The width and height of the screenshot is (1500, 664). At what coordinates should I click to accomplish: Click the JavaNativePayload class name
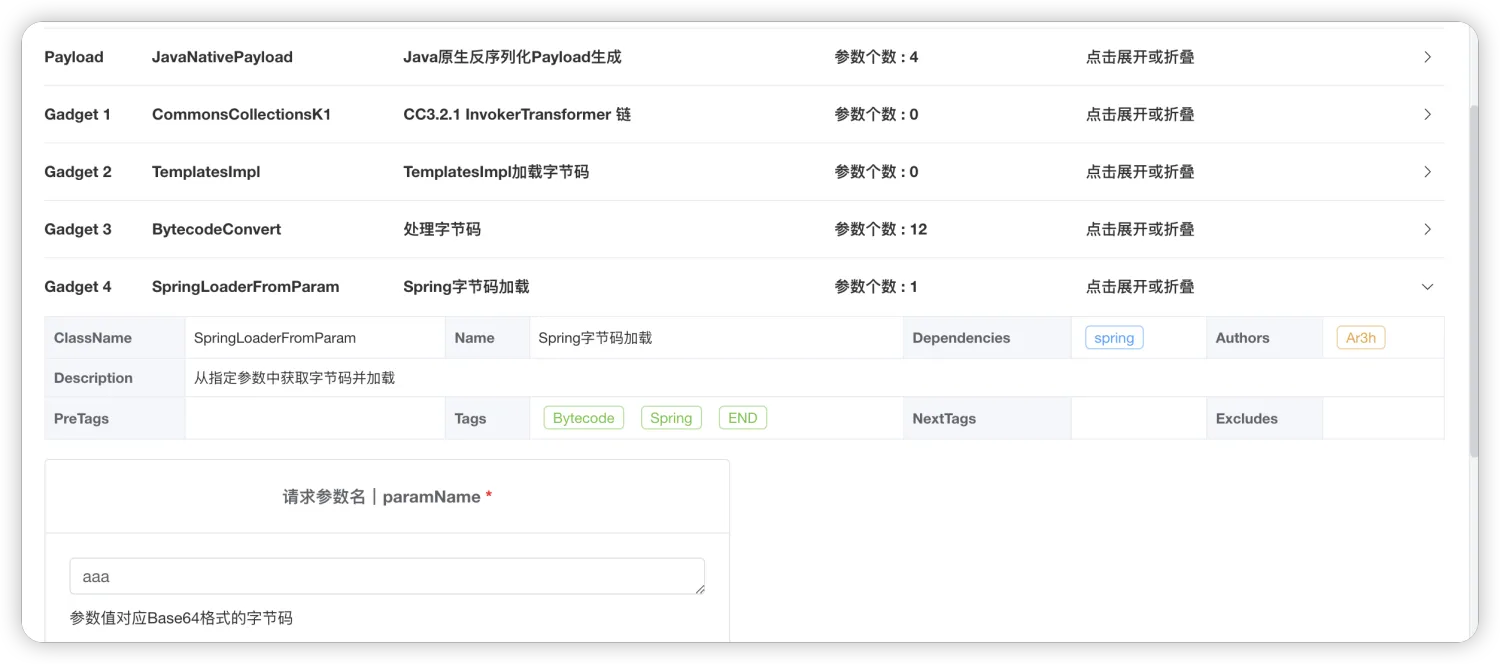222,57
